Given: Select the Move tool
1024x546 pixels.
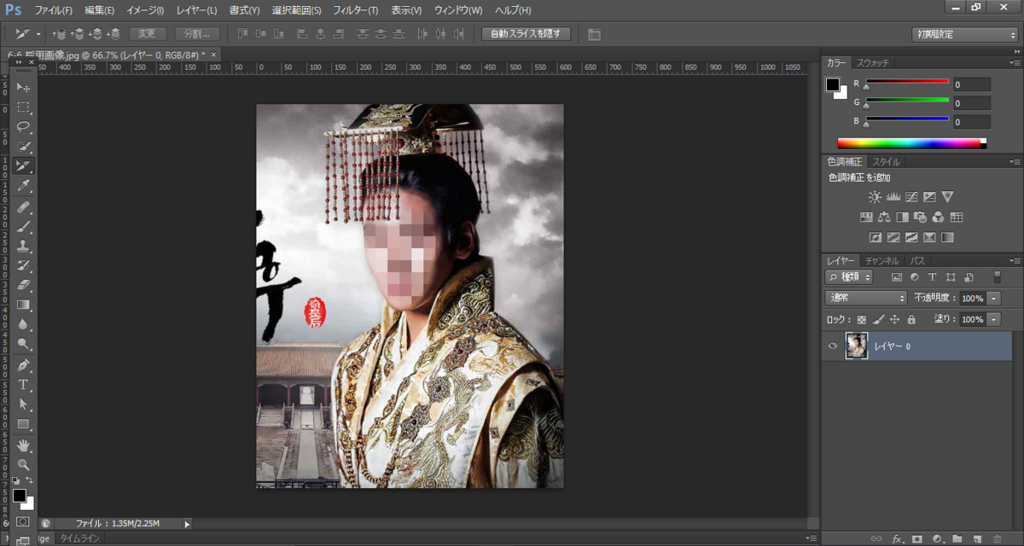Looking at the screenshot, I should 23,88.
